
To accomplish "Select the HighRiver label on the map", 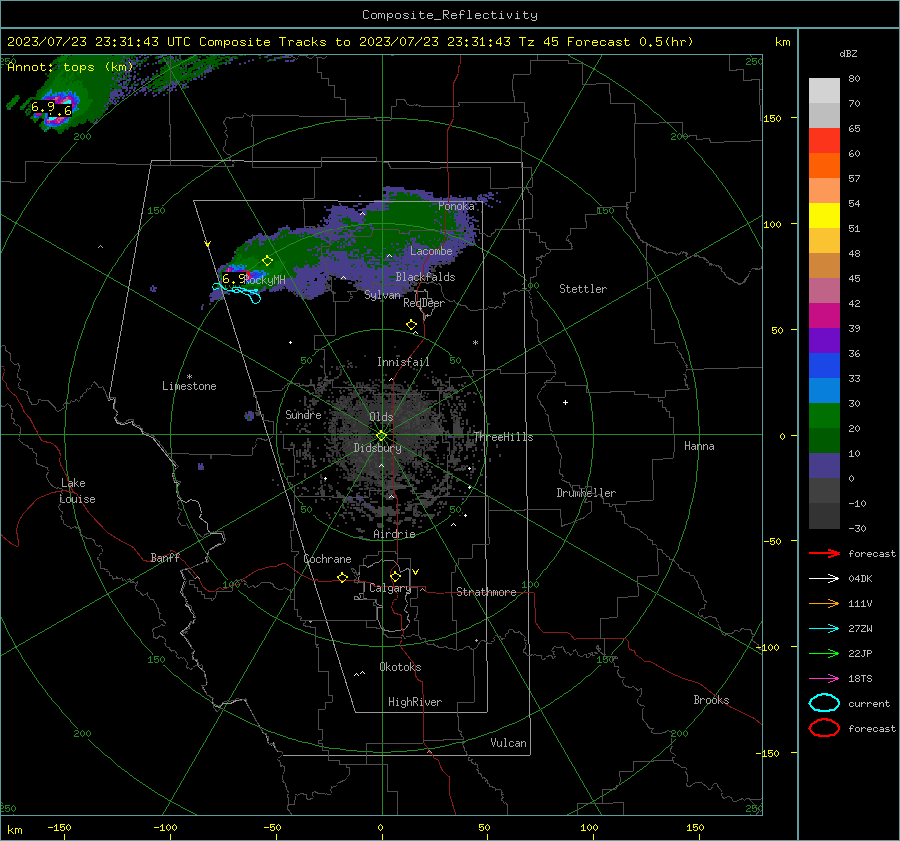I will [x=414, y=702].
